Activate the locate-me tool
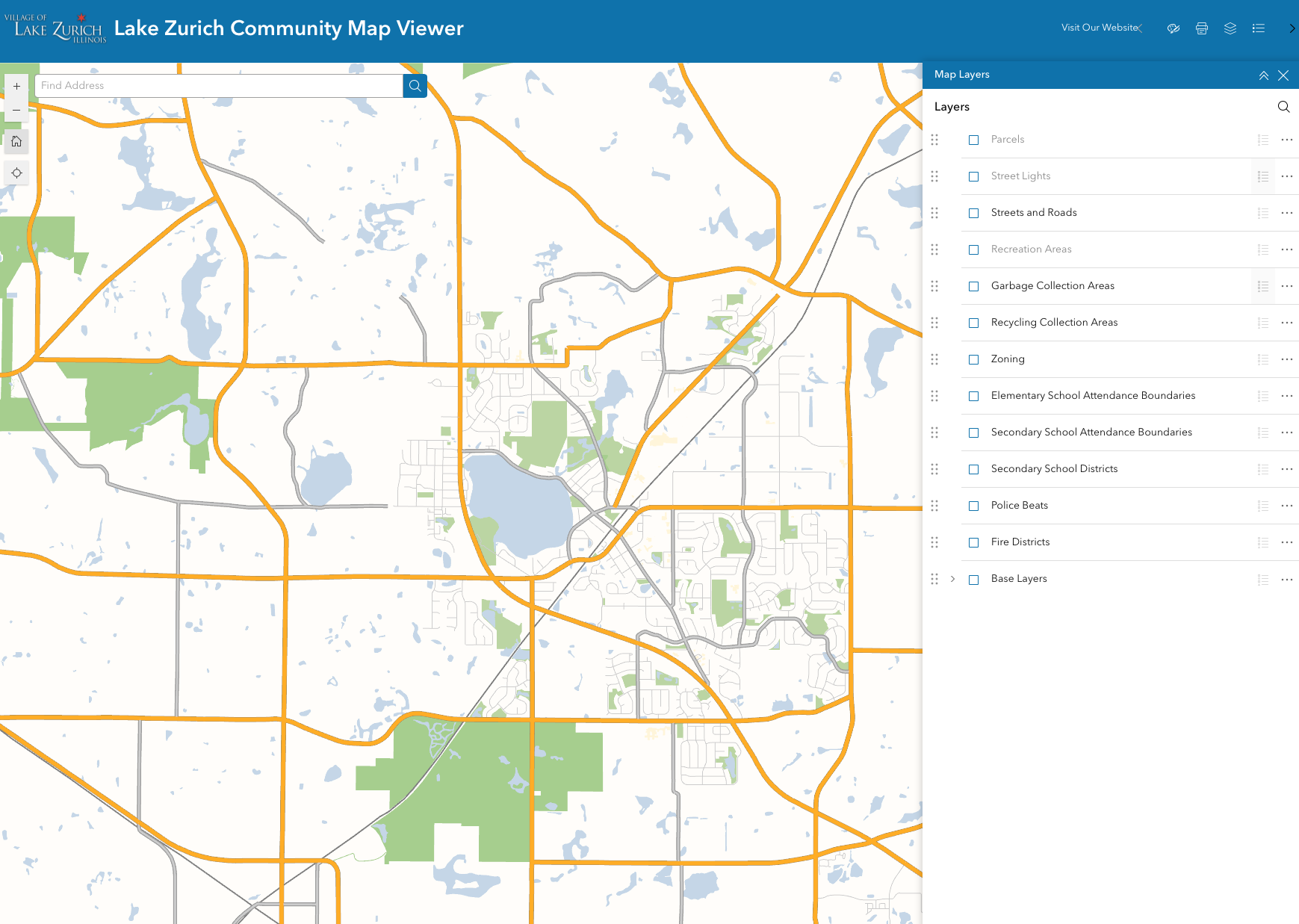 16,173
